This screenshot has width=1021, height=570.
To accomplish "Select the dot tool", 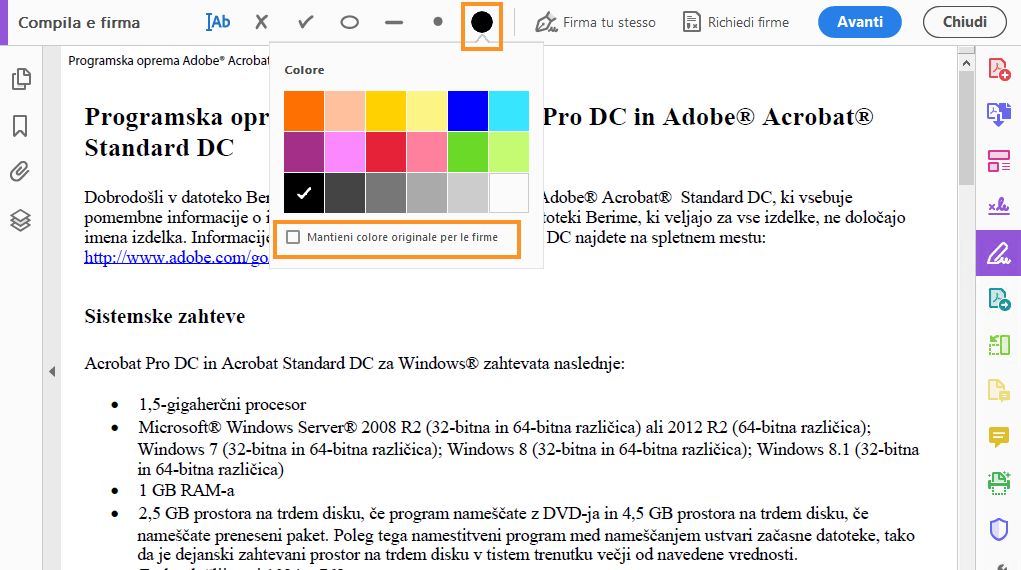I will 438,21.
